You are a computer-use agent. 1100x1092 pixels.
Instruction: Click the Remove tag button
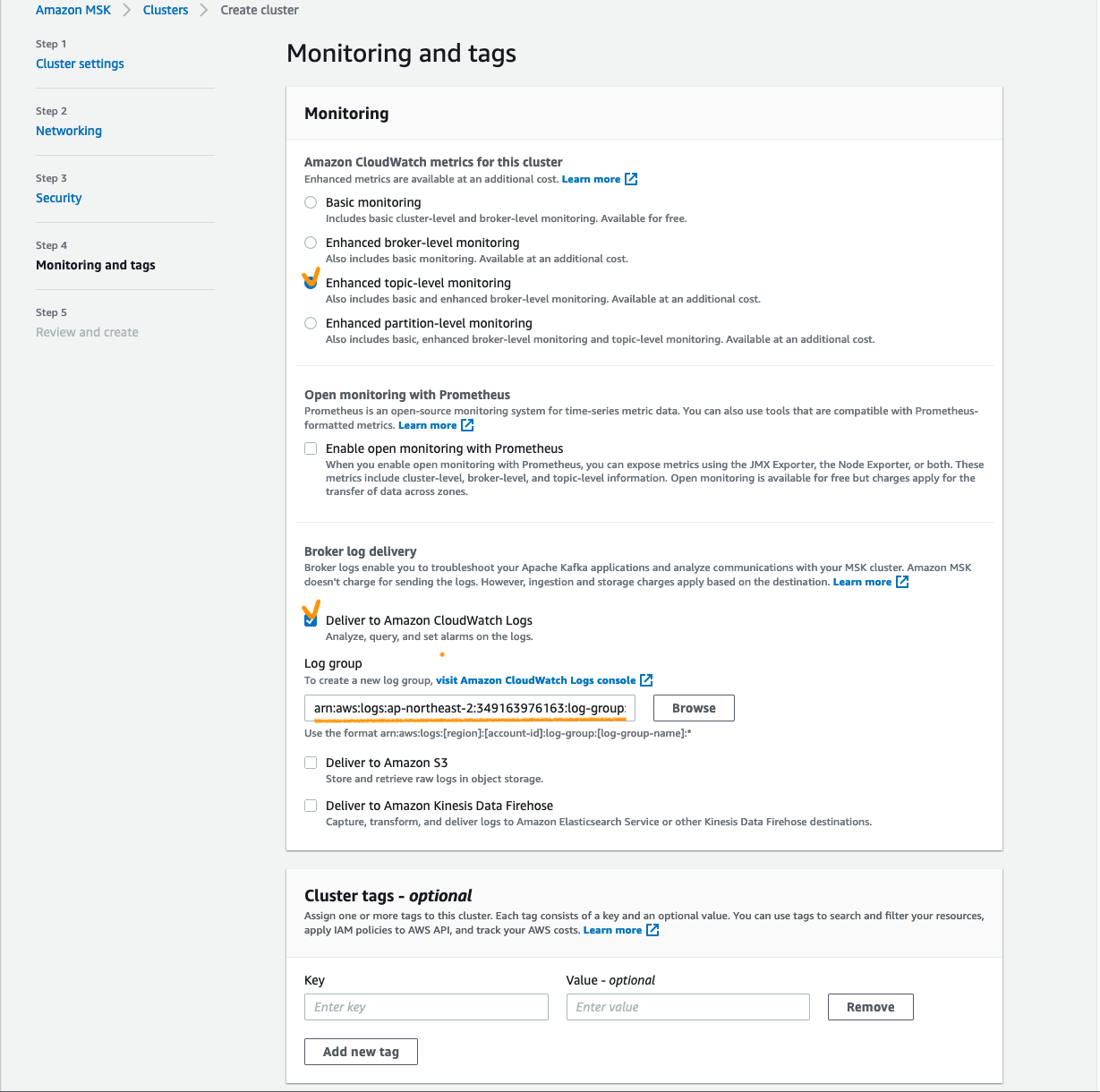(x=870, y=1007)
